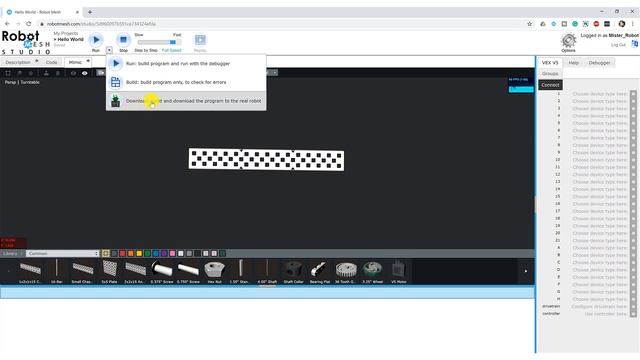
Task: Pick the Bearing Flat part
Action: (320, 271)
